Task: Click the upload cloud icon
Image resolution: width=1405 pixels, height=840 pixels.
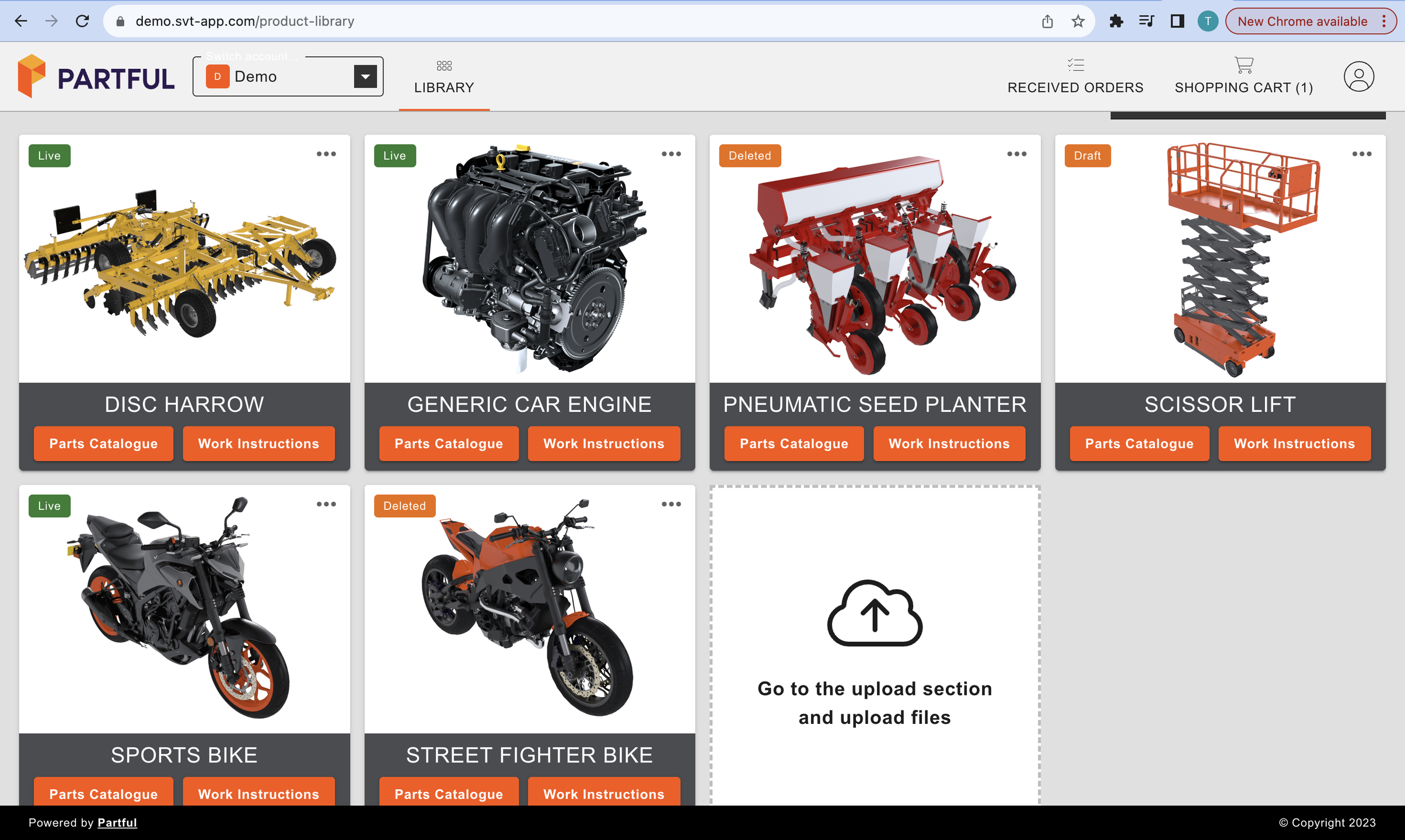Action: [874, 613]
